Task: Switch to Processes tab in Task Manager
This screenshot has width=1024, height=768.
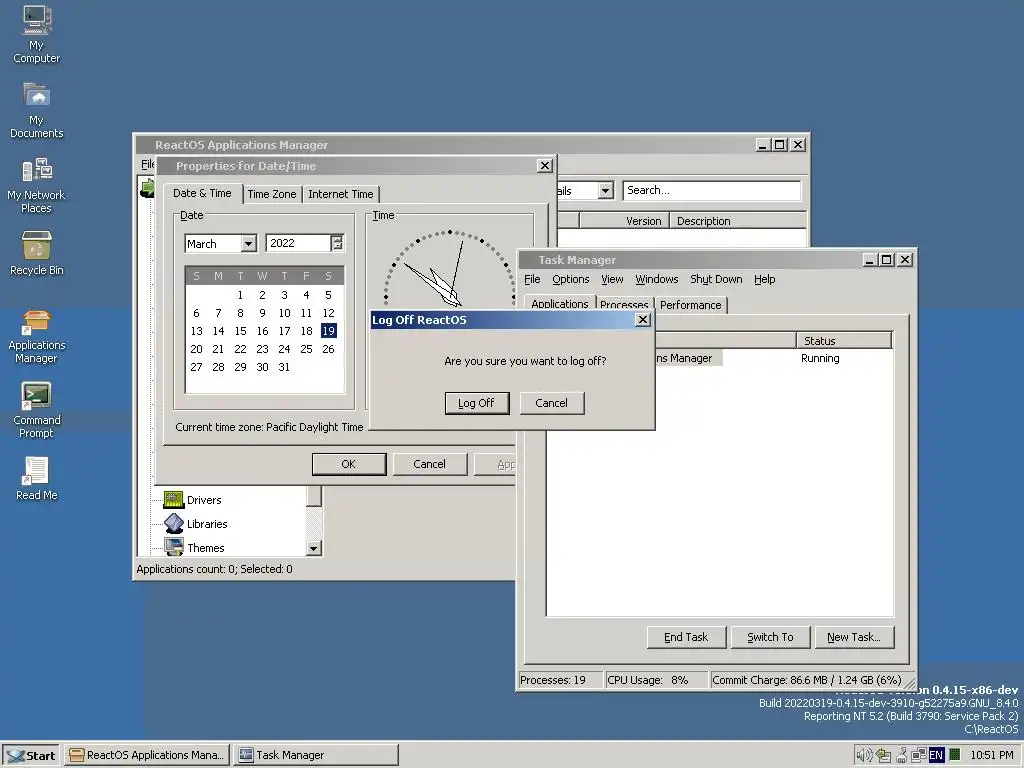Action: tap(624, 305)
